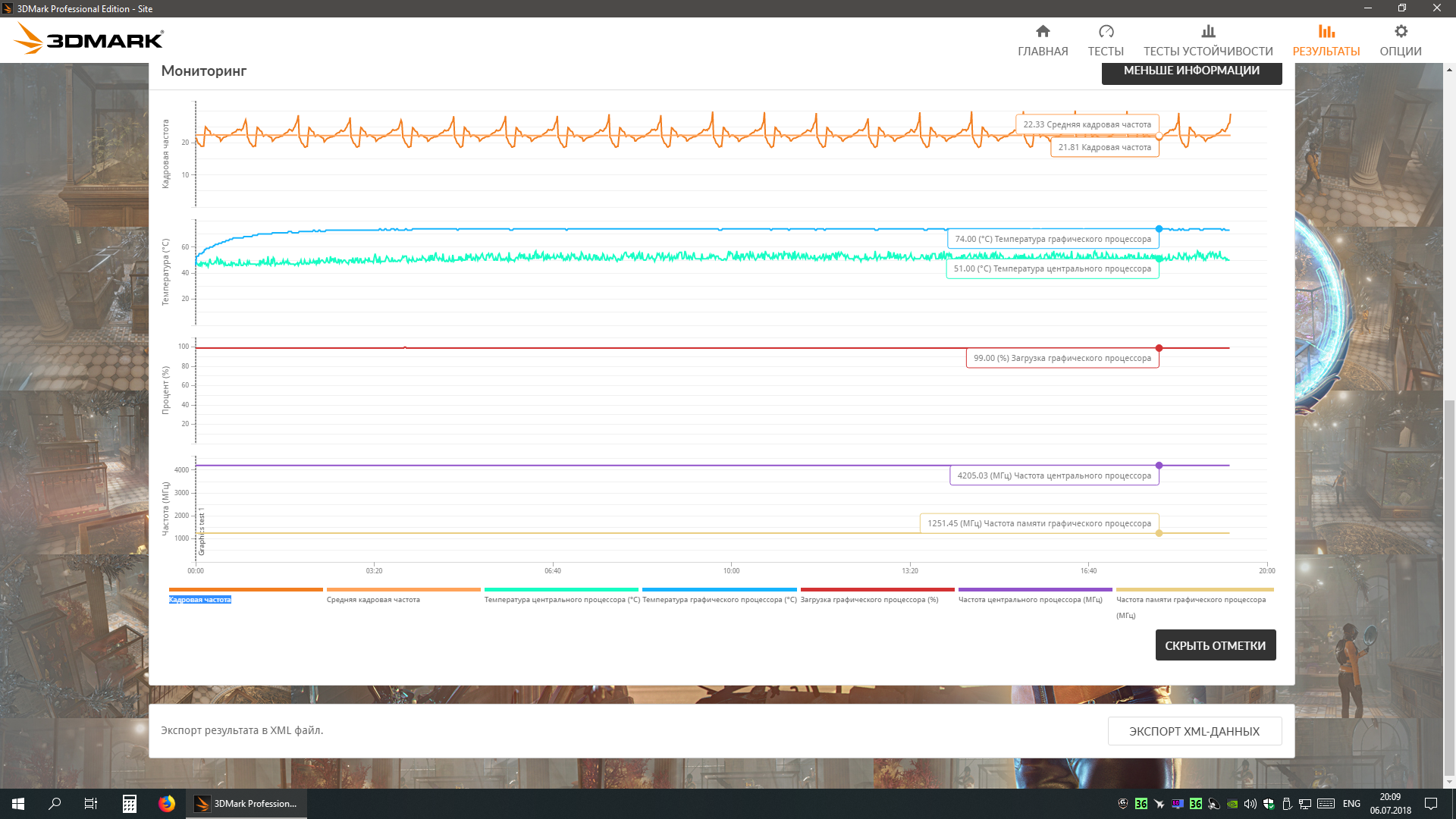The width and height of the screenshot is (1456, 819).
Task: Open Firefox from the taskbar
Action: click(167, 804)
